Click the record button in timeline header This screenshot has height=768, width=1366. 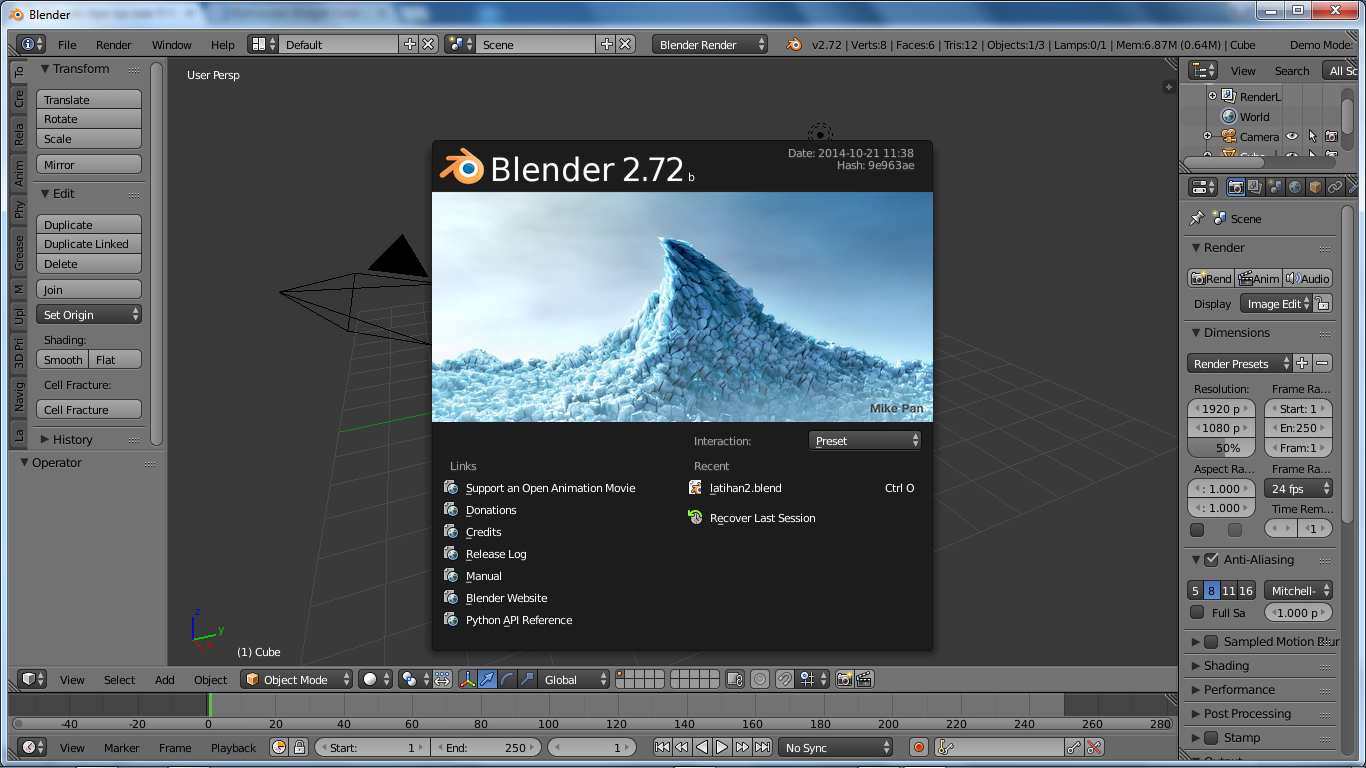point(920,747)
